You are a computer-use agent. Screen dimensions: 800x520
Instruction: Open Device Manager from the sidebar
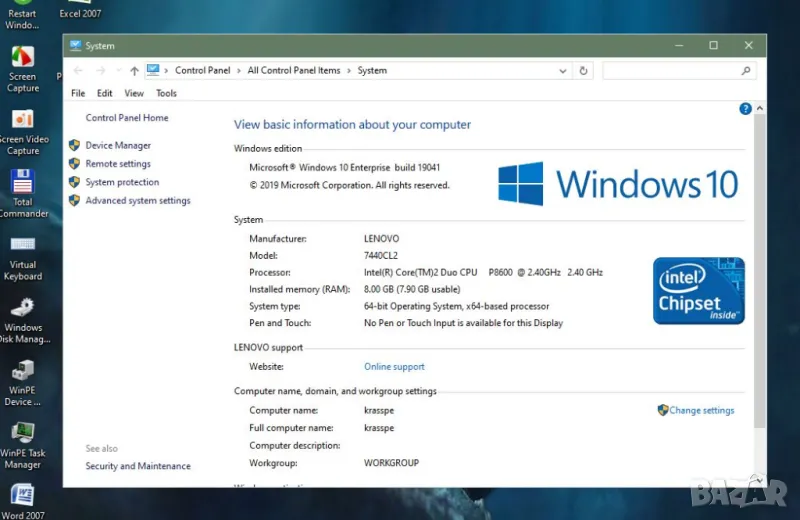click(118, 145)
